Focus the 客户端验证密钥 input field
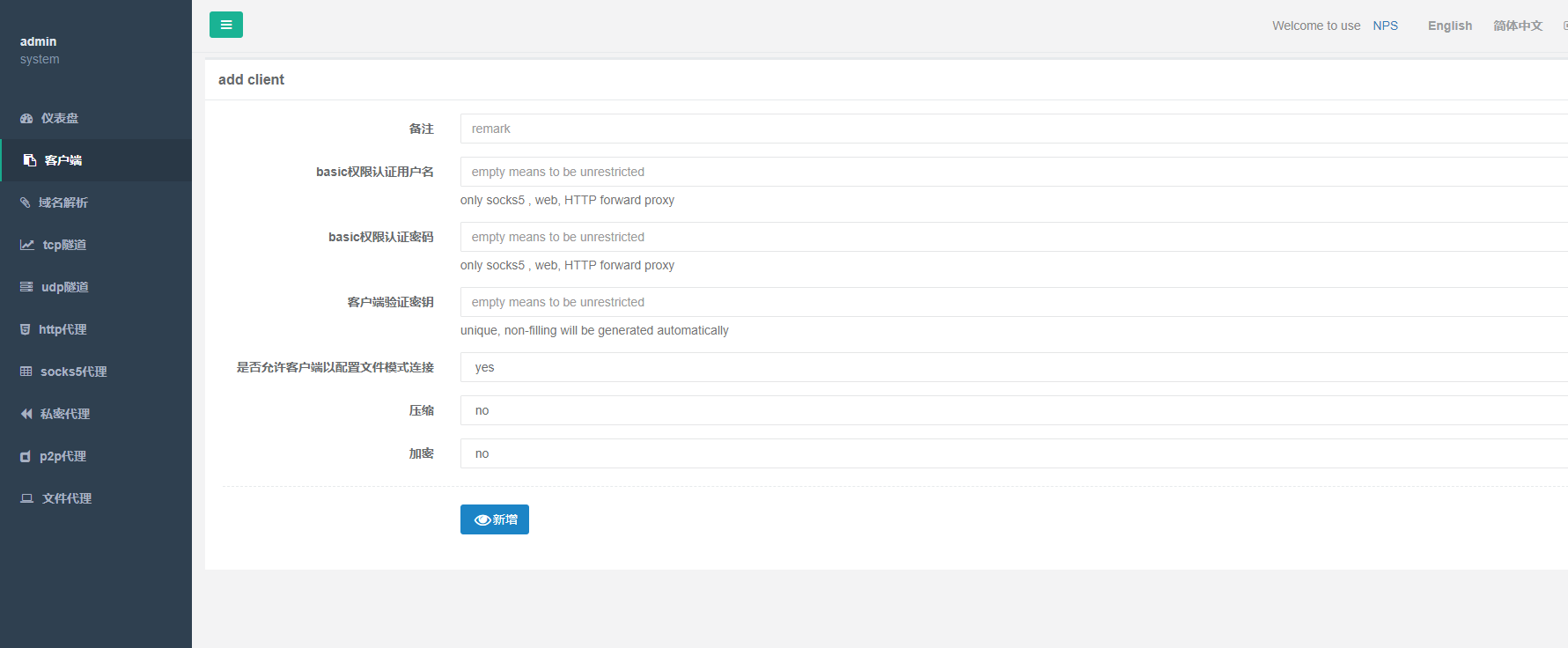 (1014, 302)
